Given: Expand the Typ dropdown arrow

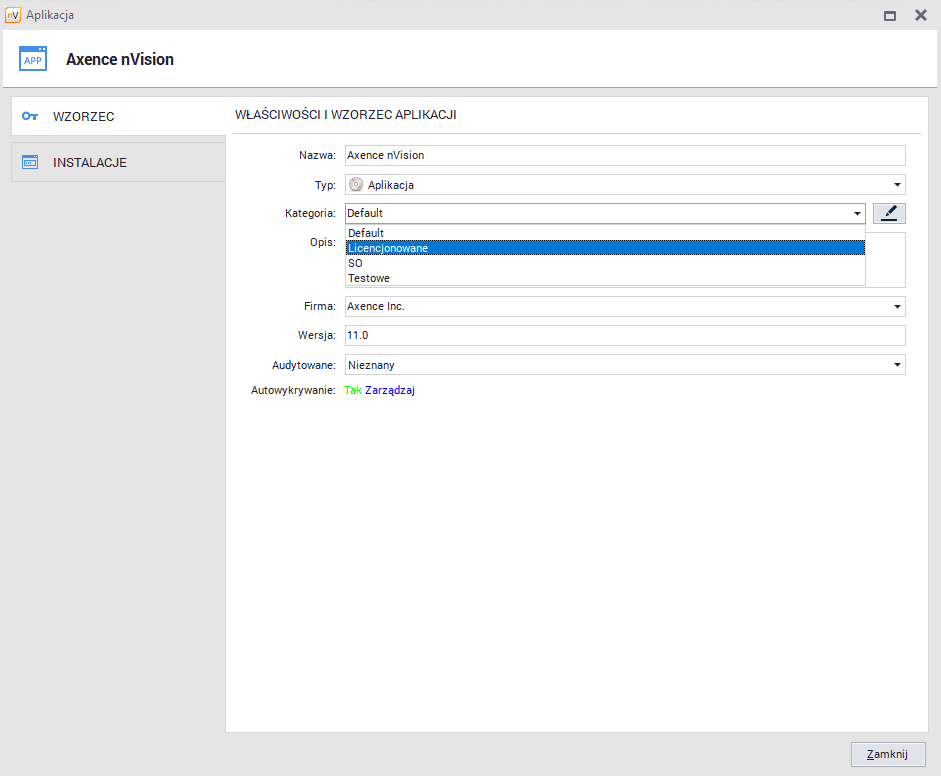Looking at the screenshot, I should 897,185.
